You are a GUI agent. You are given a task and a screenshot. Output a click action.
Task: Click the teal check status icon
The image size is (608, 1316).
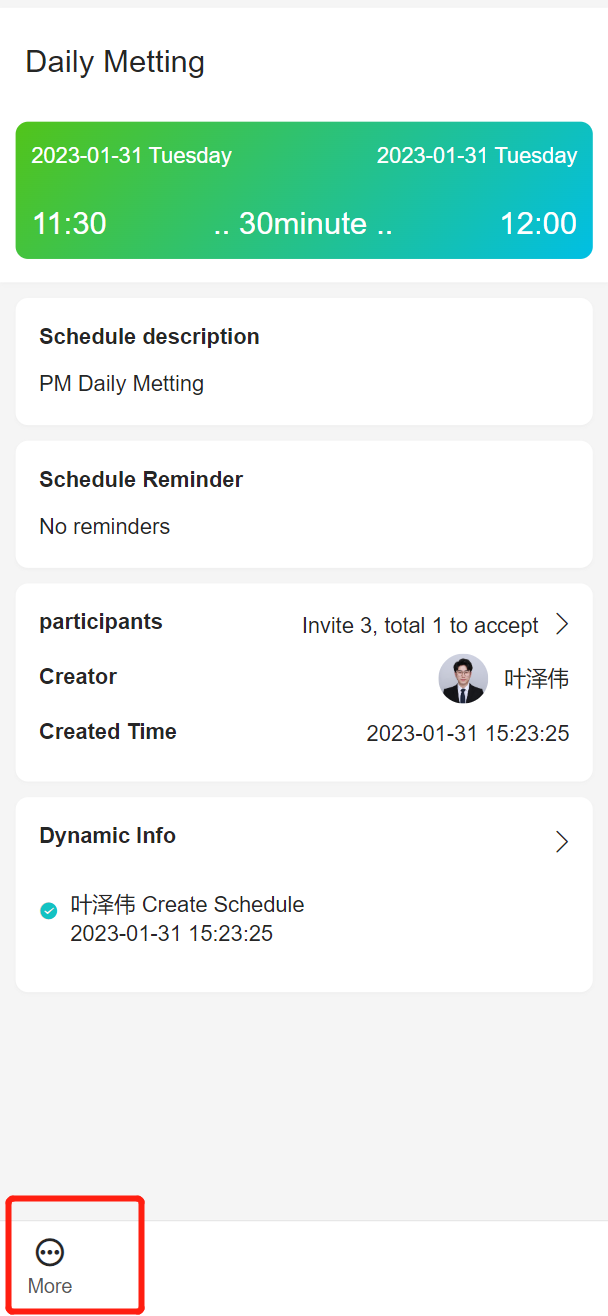click(x=48, y=910)
